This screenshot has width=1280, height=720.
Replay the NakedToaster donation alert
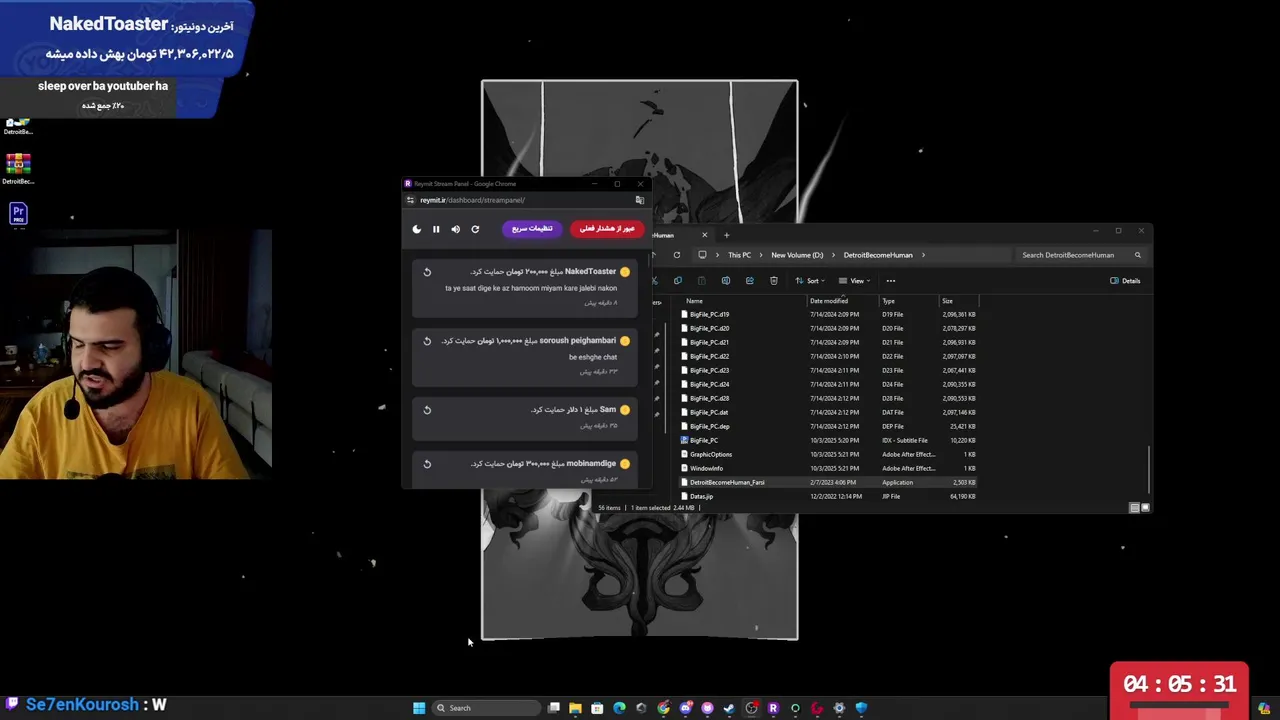click(x=427, y=272)
